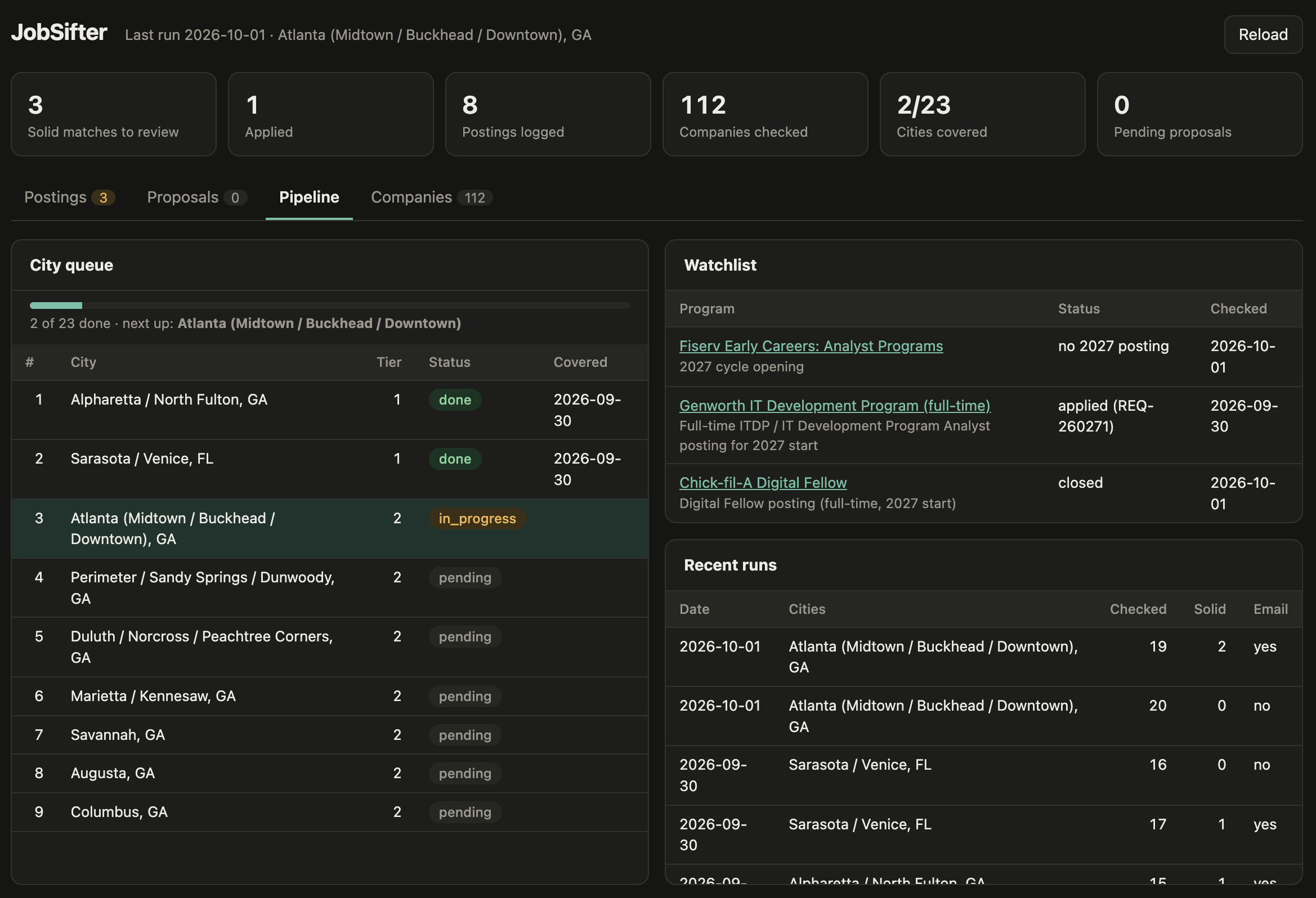1316x898 pixels.
Task: Select the Sarasota run with 16 checked
Action: tap(983, 776)
